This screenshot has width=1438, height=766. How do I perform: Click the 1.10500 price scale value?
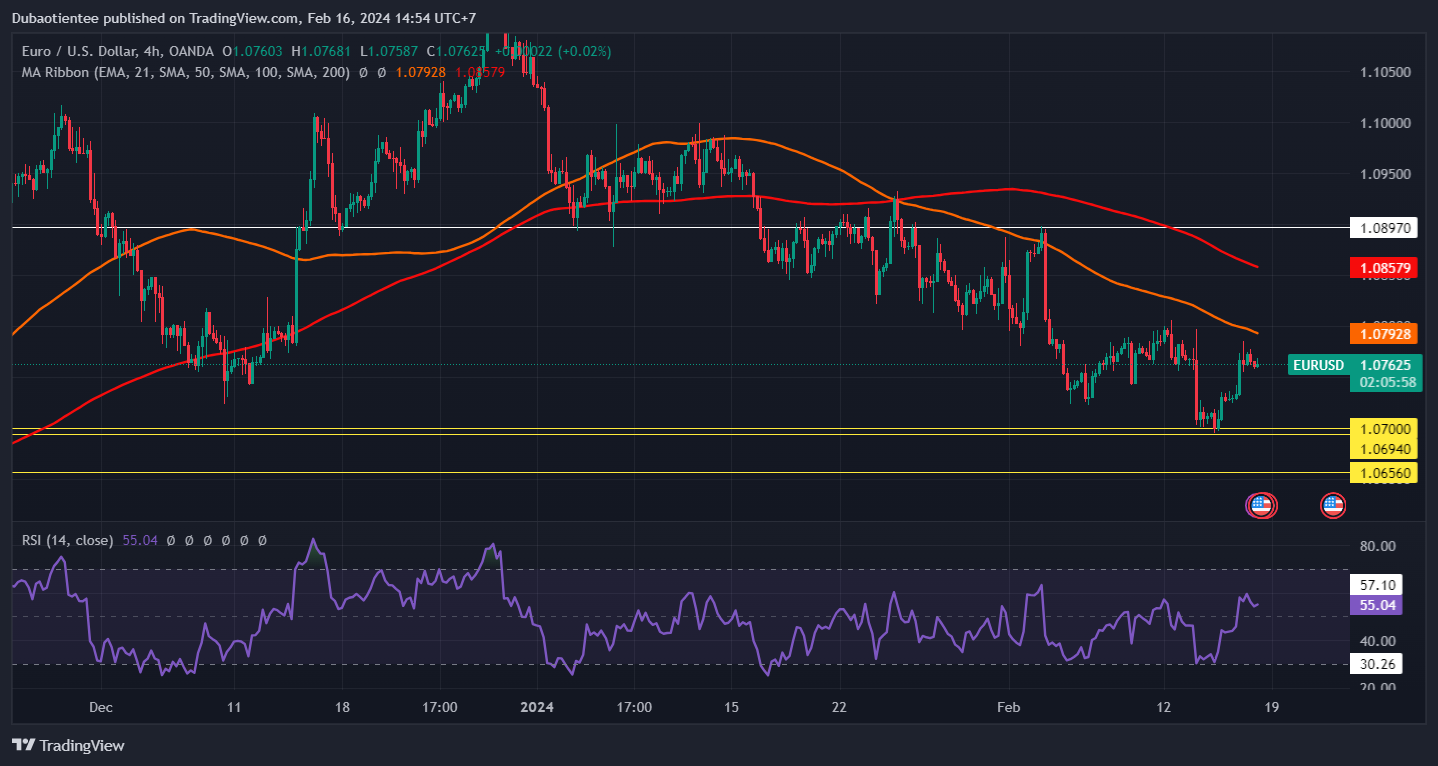(1385, 72)
